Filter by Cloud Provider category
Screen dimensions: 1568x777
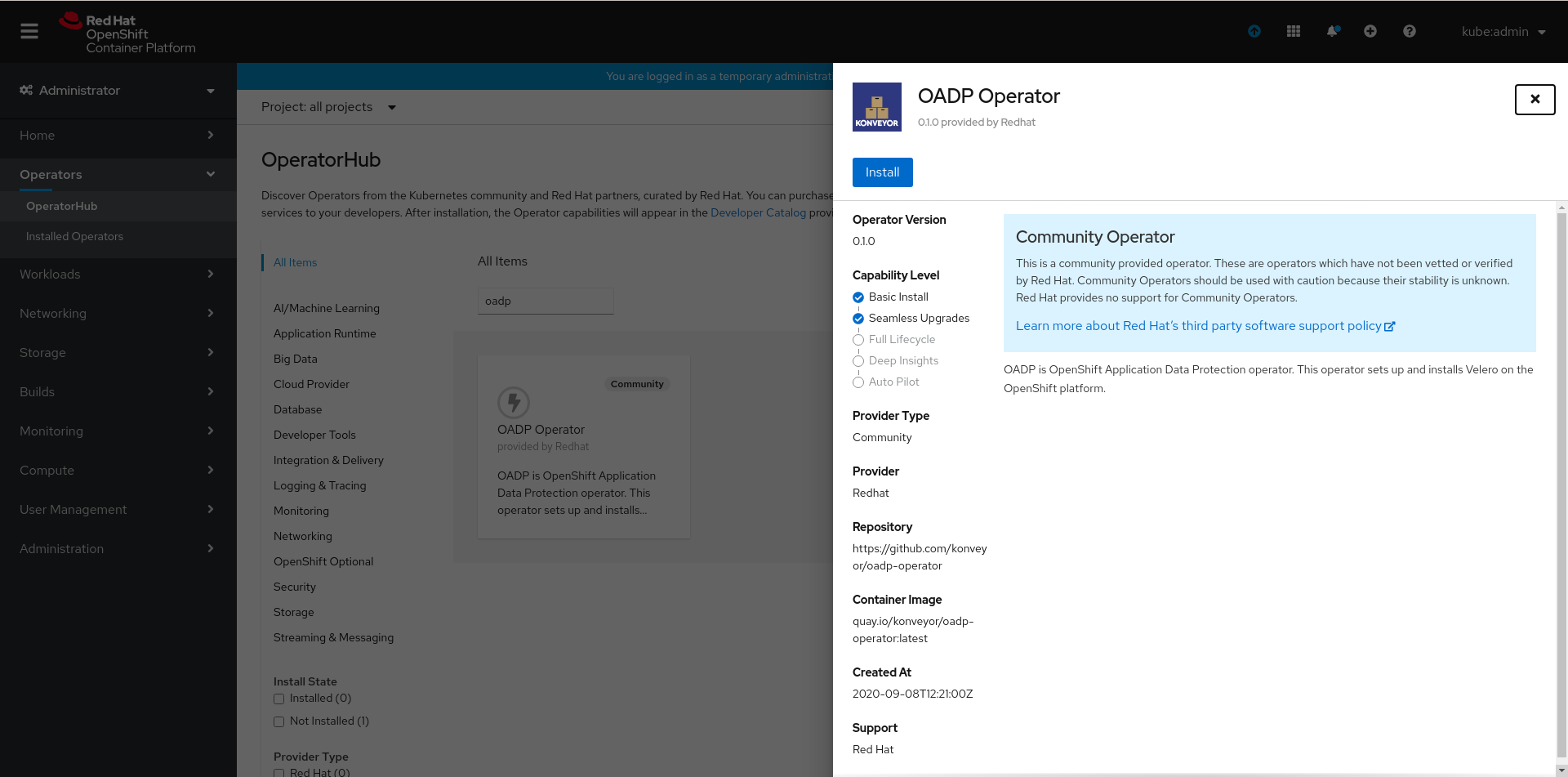pyautogui.click(x=311, y=384)
